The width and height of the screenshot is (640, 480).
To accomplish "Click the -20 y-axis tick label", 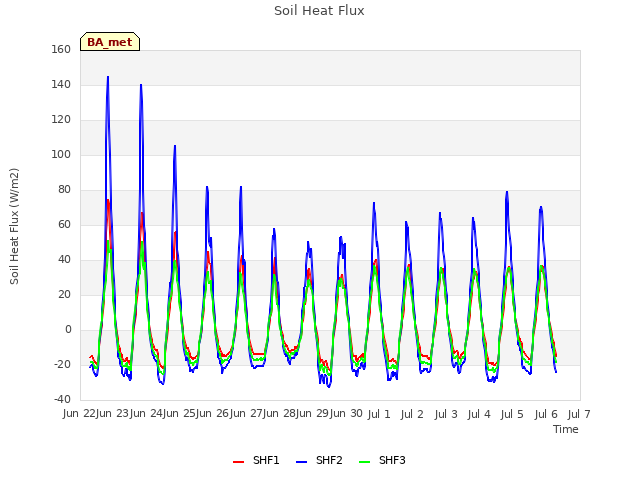I will (x=62, y=364).
